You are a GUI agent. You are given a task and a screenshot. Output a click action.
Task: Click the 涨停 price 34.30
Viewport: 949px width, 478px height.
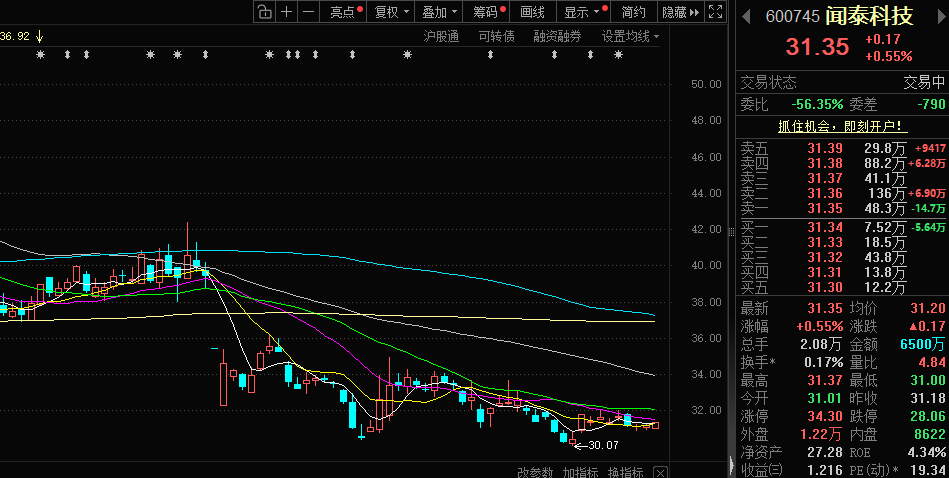[x=824, y=417]
